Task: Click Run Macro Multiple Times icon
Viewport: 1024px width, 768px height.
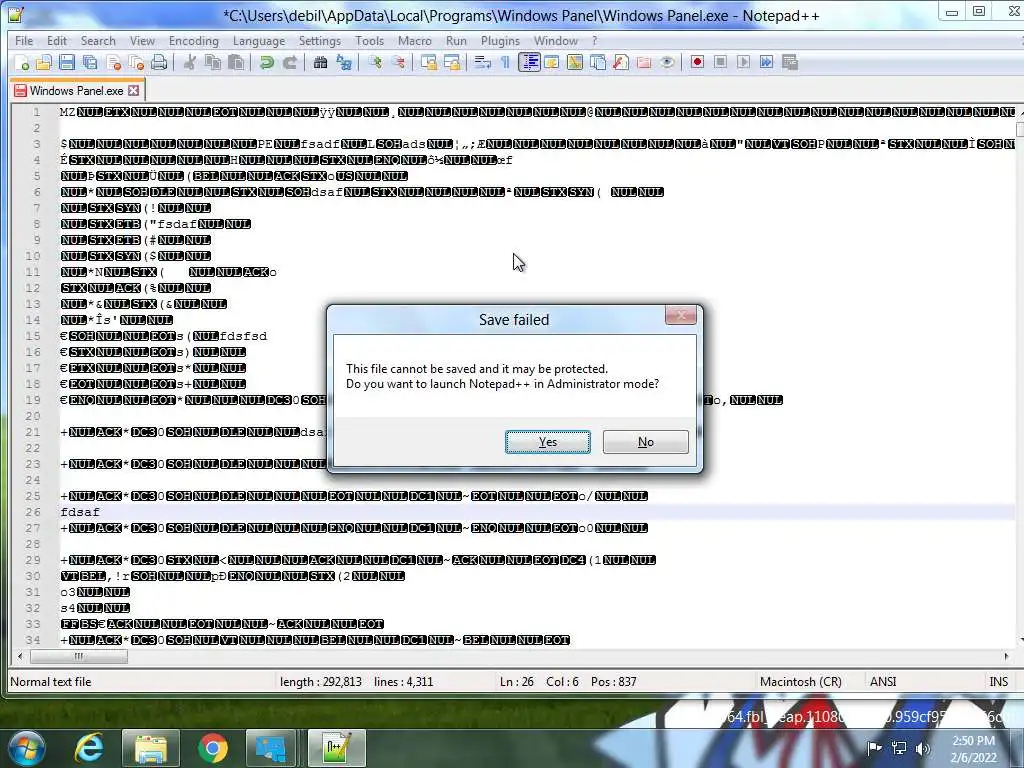Action: pyautogui.click(x=767, y=63)
